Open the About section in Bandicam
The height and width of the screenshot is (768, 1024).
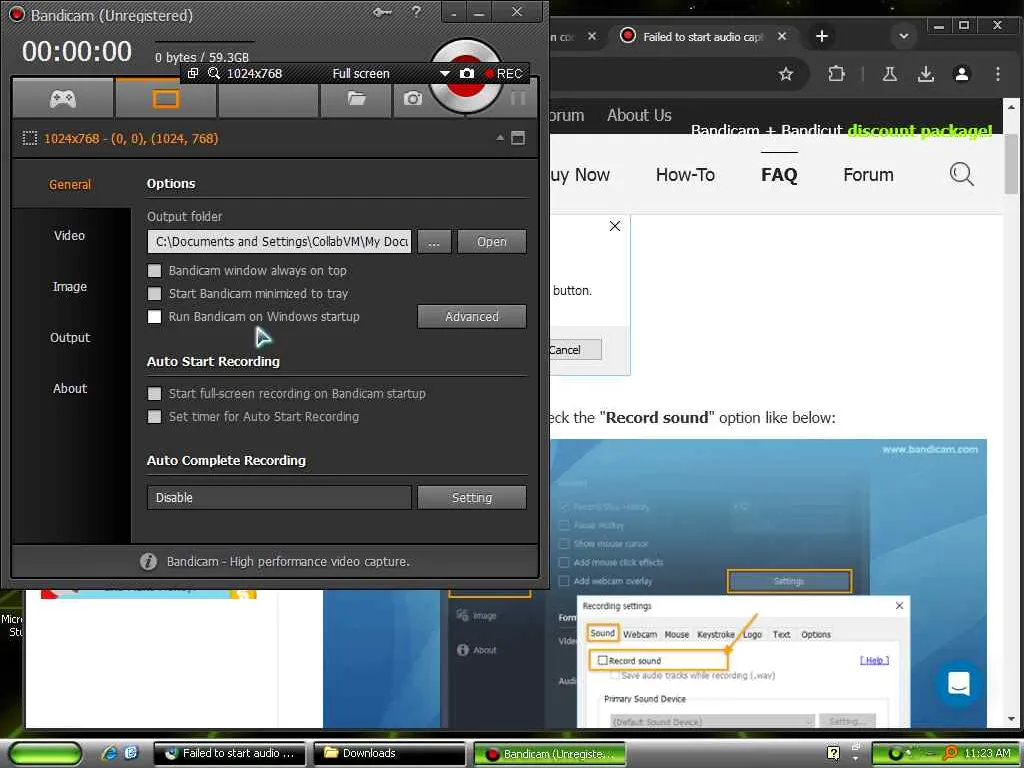tap(70, 388)
